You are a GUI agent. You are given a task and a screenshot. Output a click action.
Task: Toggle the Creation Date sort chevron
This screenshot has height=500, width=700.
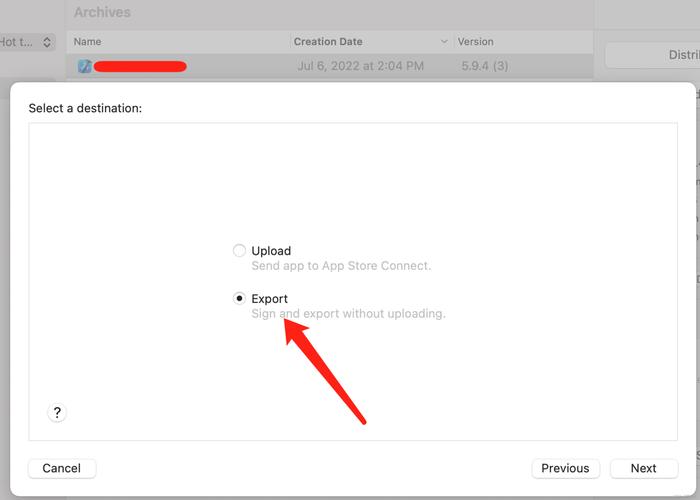click(444, 42)
